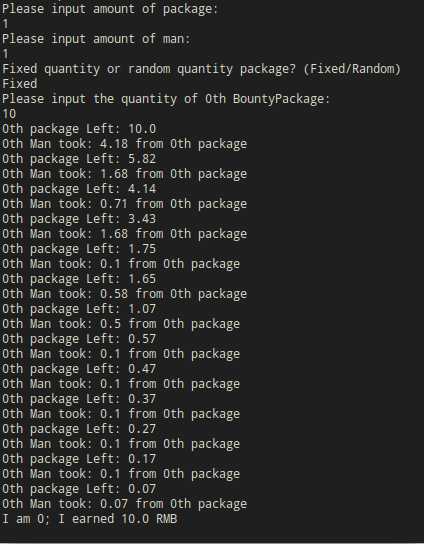This screenshot has height=544, width=424.
Task: Click the 'package Left: 5.82' line
Action: (79, 159)
